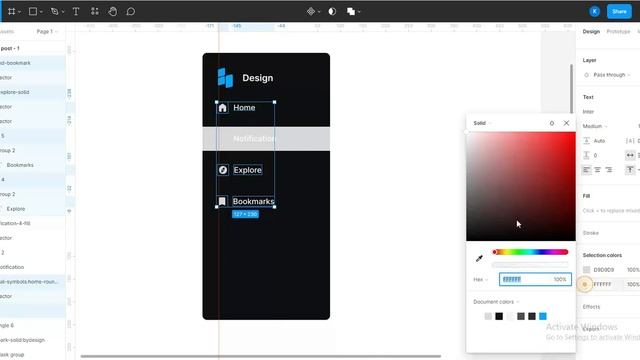Click the style icon in color picker header
Image resolution: width=640 pixels, height=360 pixels.
[552, 123]
